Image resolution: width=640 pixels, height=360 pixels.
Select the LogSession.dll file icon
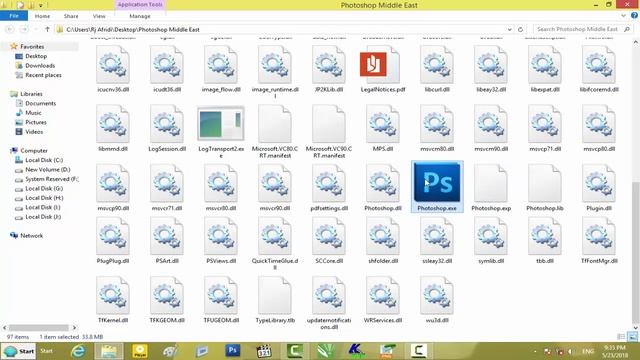pos(167,124)
